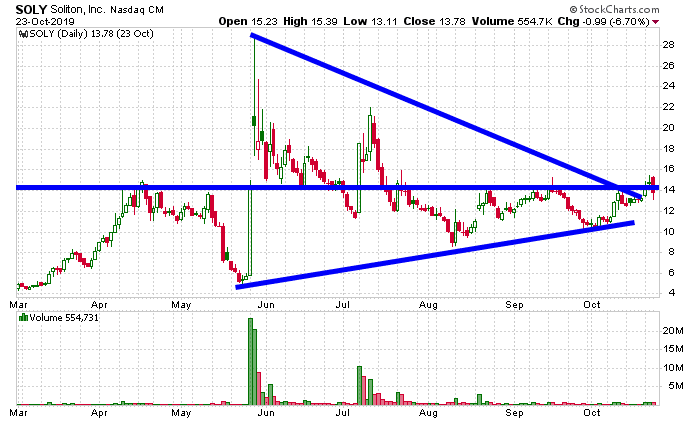Click Aug on the price chart date axis
Screen dimensions: 700x421
point(428,305)
